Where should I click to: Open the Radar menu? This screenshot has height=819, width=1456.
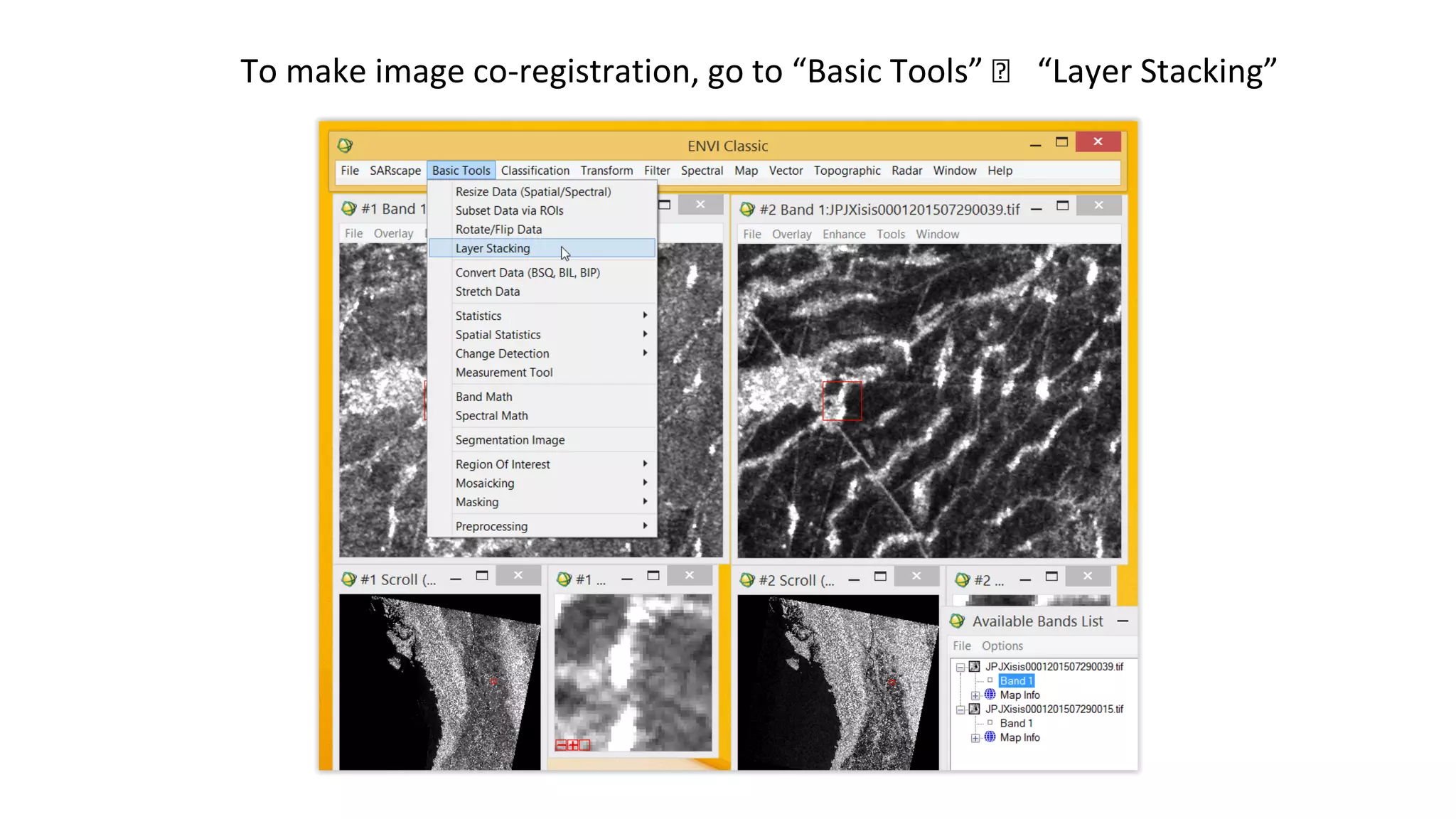(906, 171)
